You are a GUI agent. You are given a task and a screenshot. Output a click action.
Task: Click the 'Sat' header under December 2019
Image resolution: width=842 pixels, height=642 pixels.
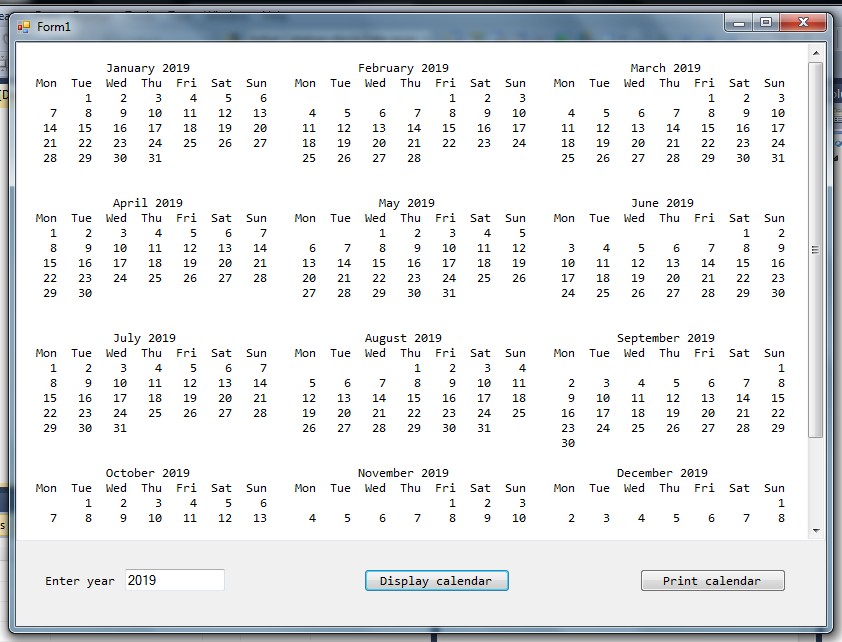click(739, 488)
